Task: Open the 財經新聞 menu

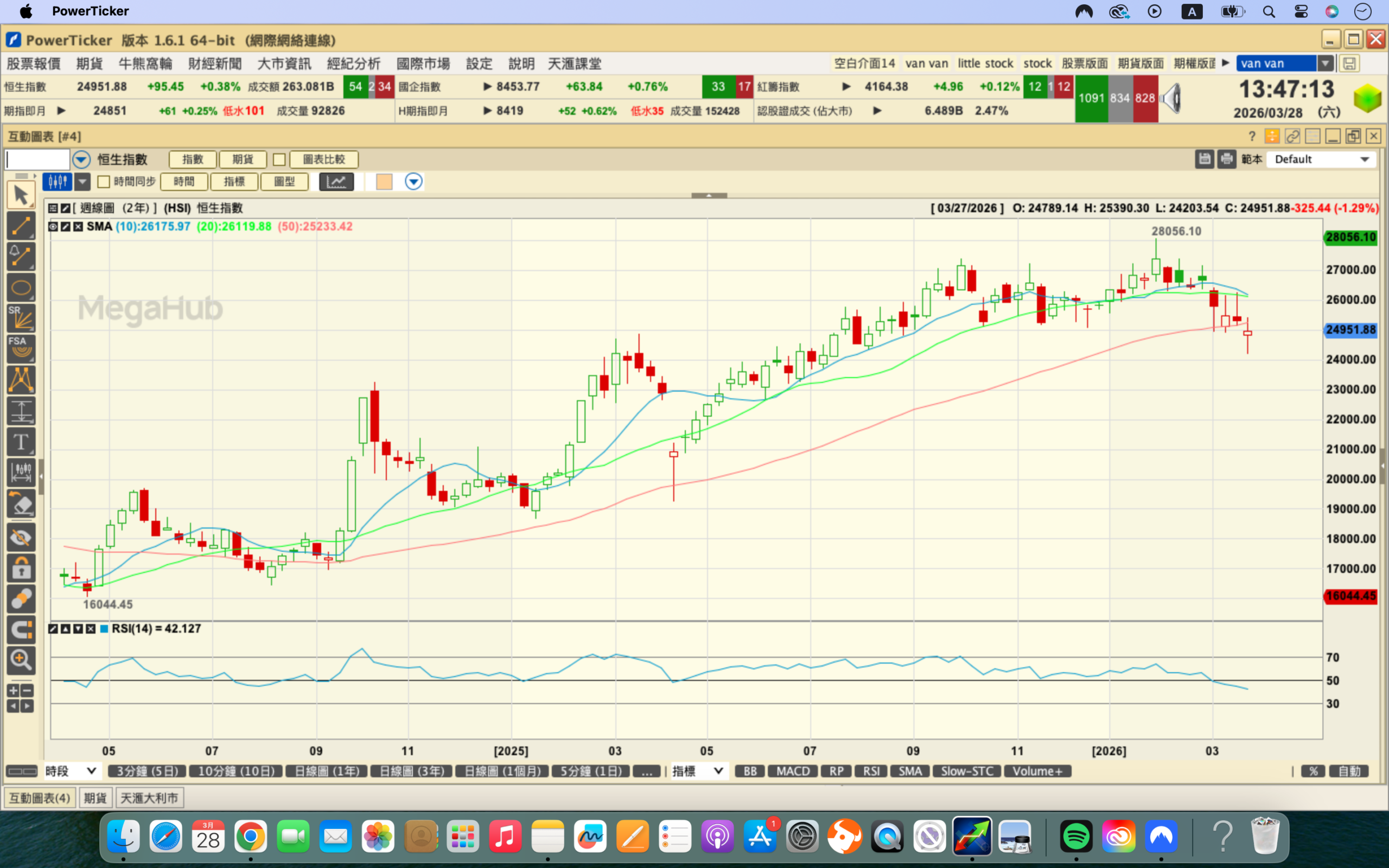Action: point(215,63)
